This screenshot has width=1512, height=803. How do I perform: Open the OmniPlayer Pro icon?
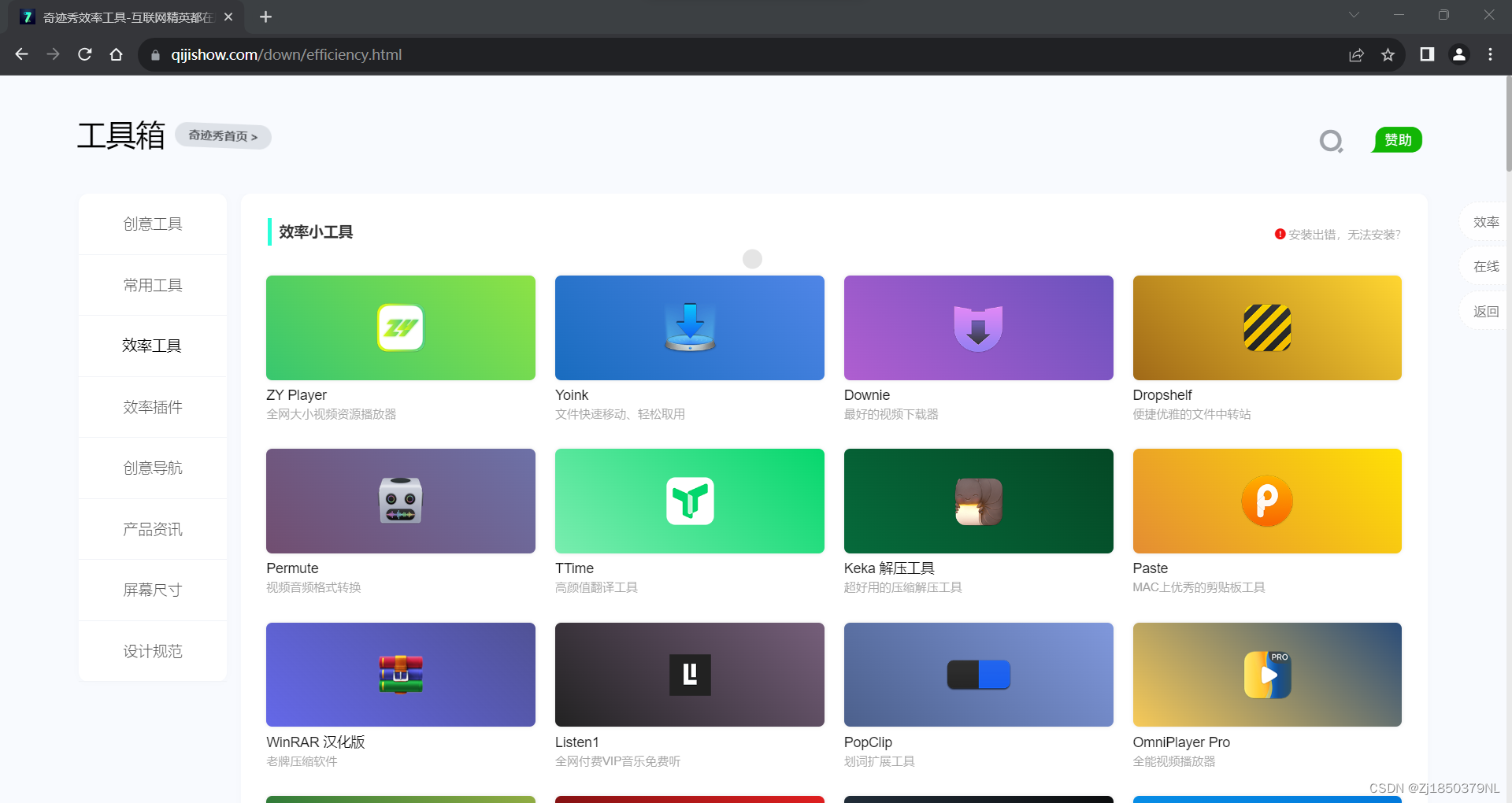pyautogui.click(x=1267, y=675)
